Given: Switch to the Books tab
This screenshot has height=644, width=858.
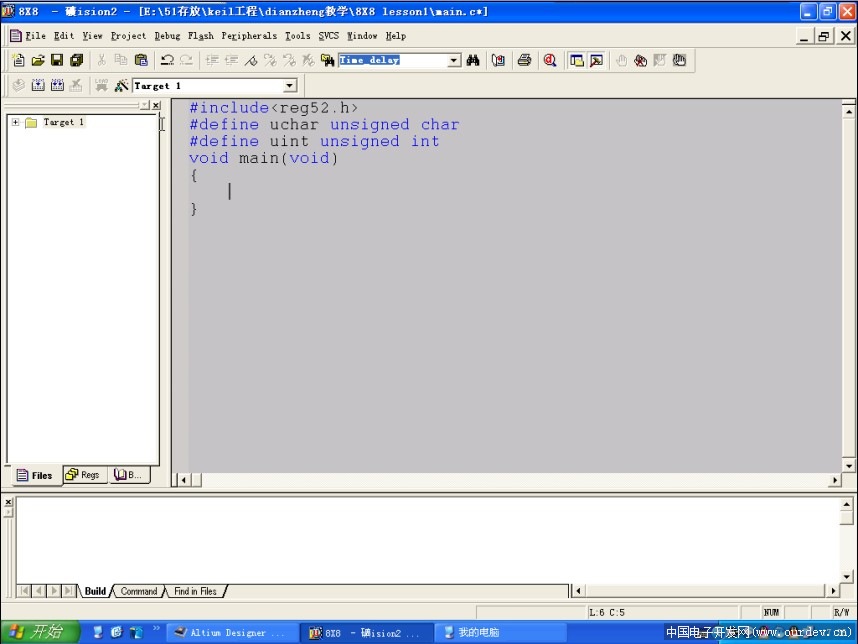Looking at the screenshot, I should 129,475.
